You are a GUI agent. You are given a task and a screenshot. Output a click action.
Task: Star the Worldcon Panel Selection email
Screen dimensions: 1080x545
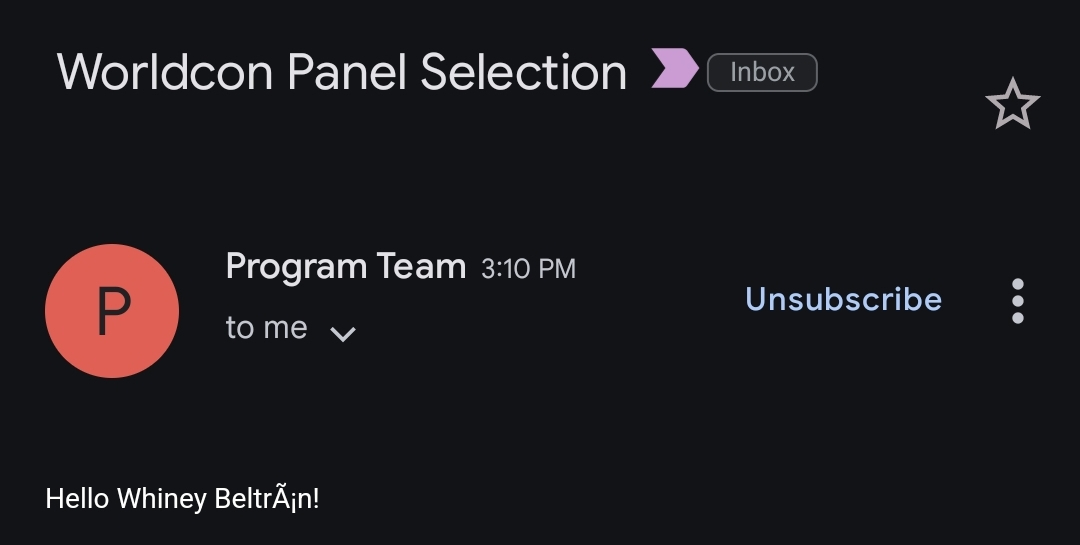pyautogui.click(x=1012, y=104)
